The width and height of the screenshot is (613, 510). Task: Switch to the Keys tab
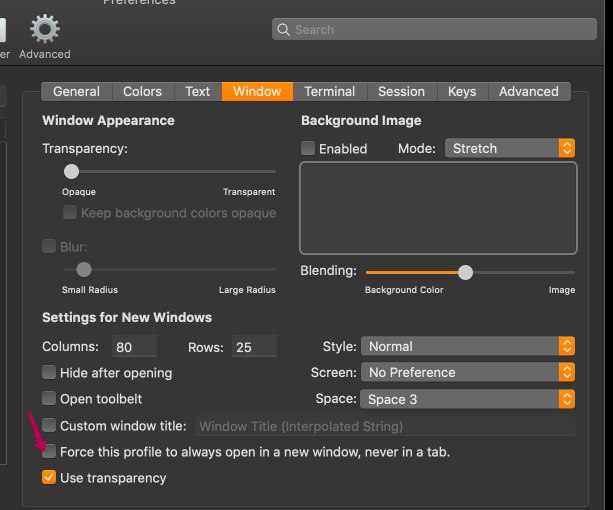pyautogui.click(x=462, y=91)
